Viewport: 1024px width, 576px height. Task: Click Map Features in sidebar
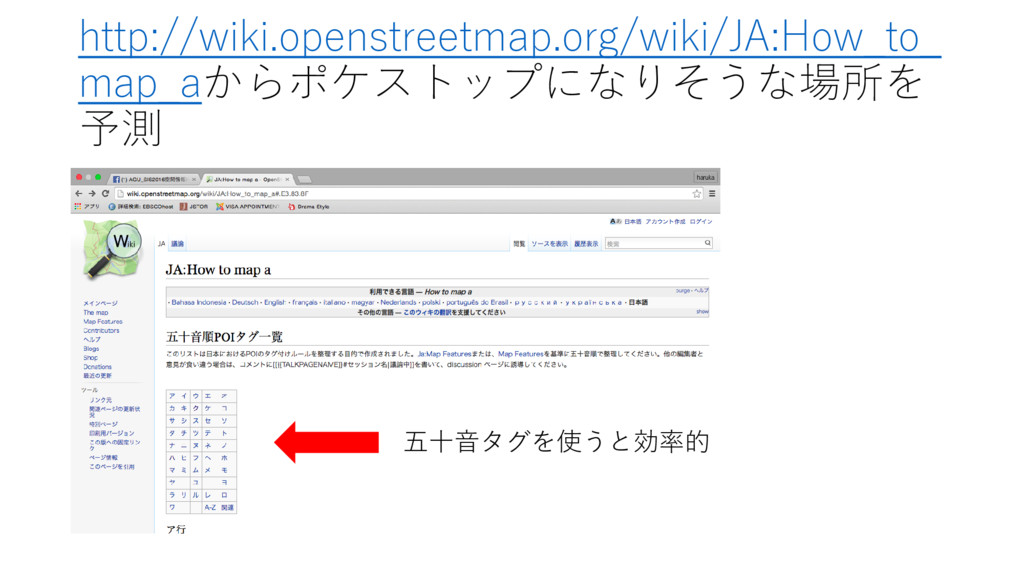103,322
